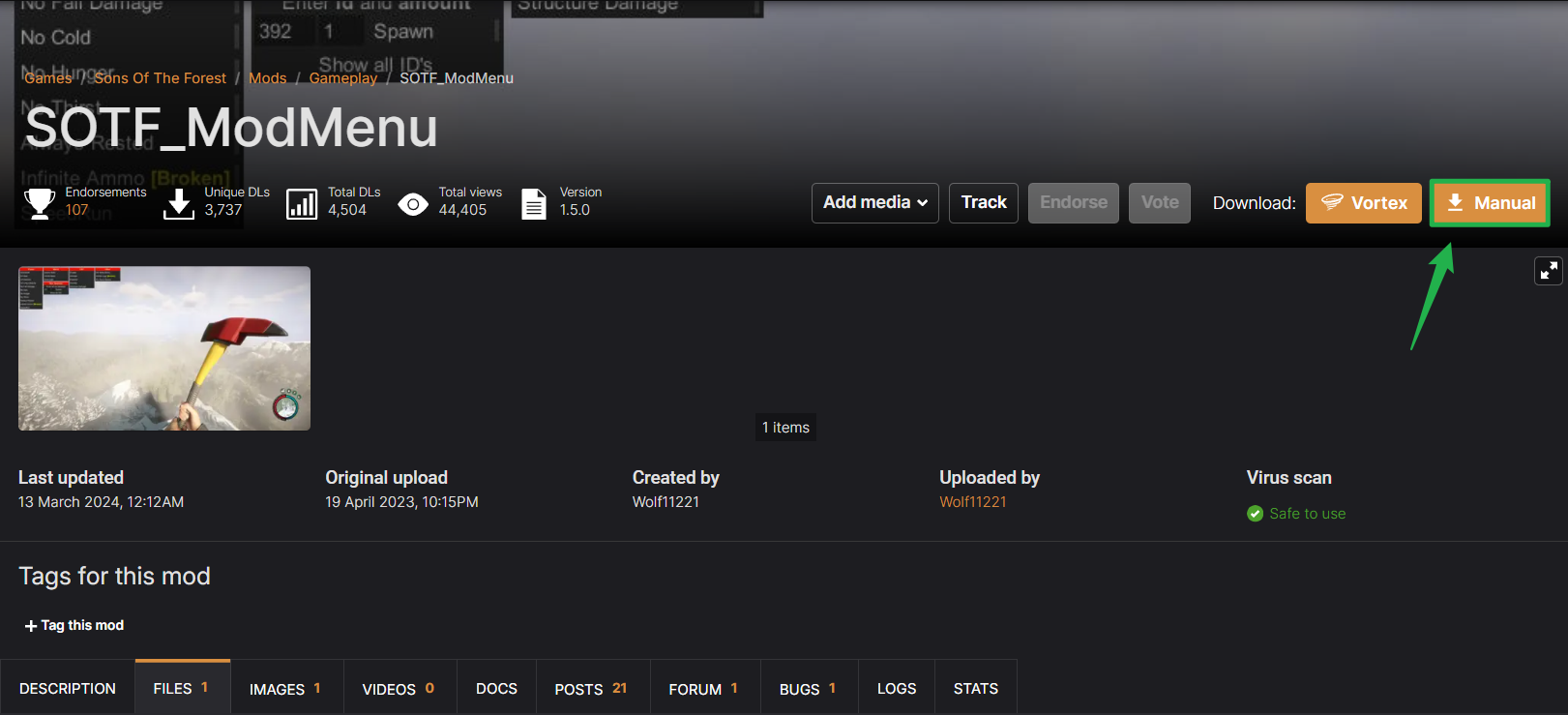The image size is (1568, 715).
Task: Switch to the FILES tab
Action: coord(183,688)
